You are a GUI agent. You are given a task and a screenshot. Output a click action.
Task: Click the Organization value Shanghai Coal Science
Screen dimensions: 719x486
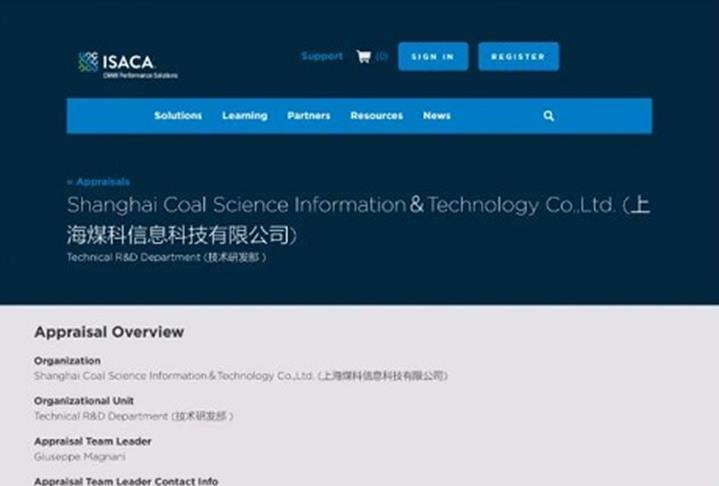(241, 376)
